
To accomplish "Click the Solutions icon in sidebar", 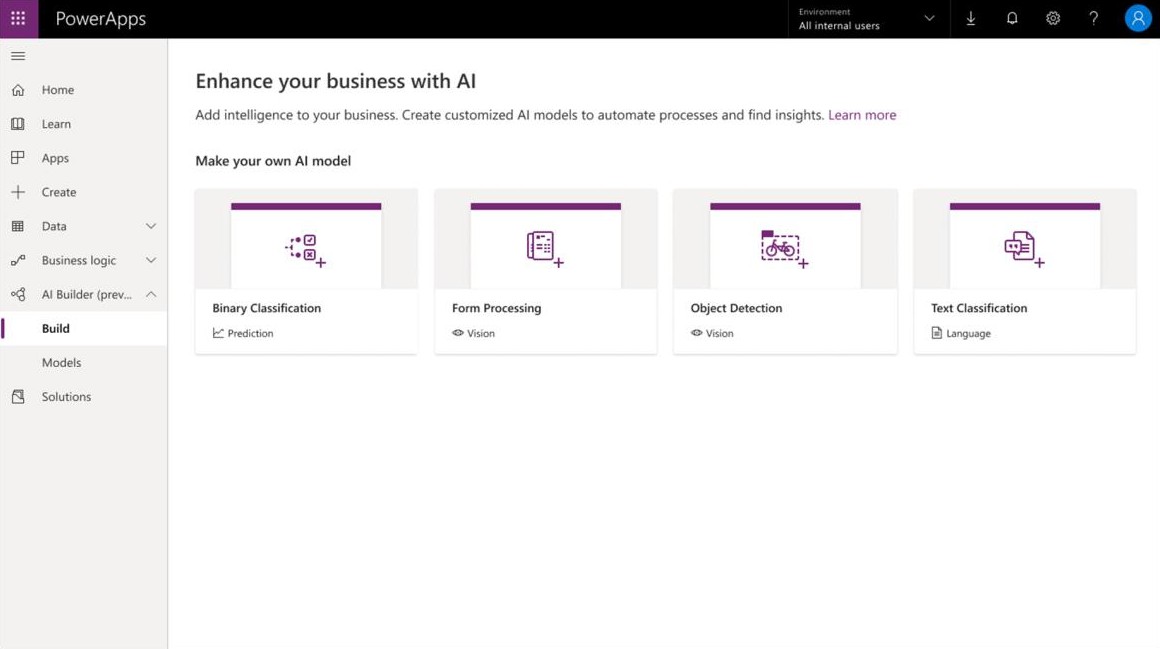I will pyautogui.click(x=18, y=397).
